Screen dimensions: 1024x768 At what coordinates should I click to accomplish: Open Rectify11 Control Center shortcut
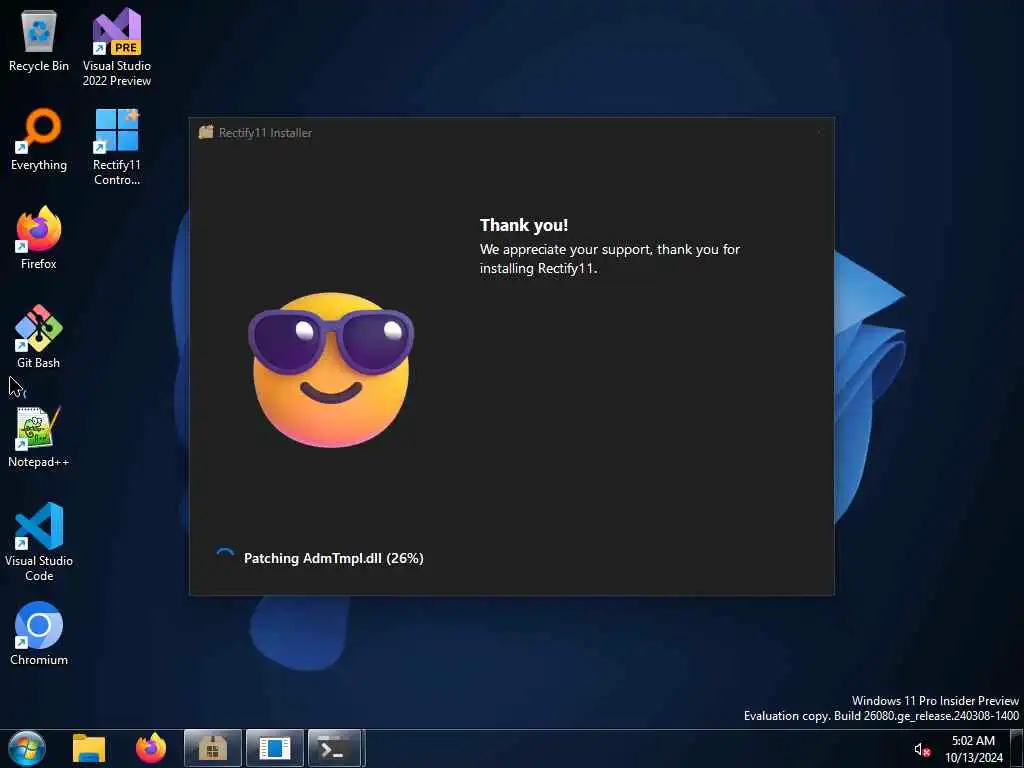[117, 147]
